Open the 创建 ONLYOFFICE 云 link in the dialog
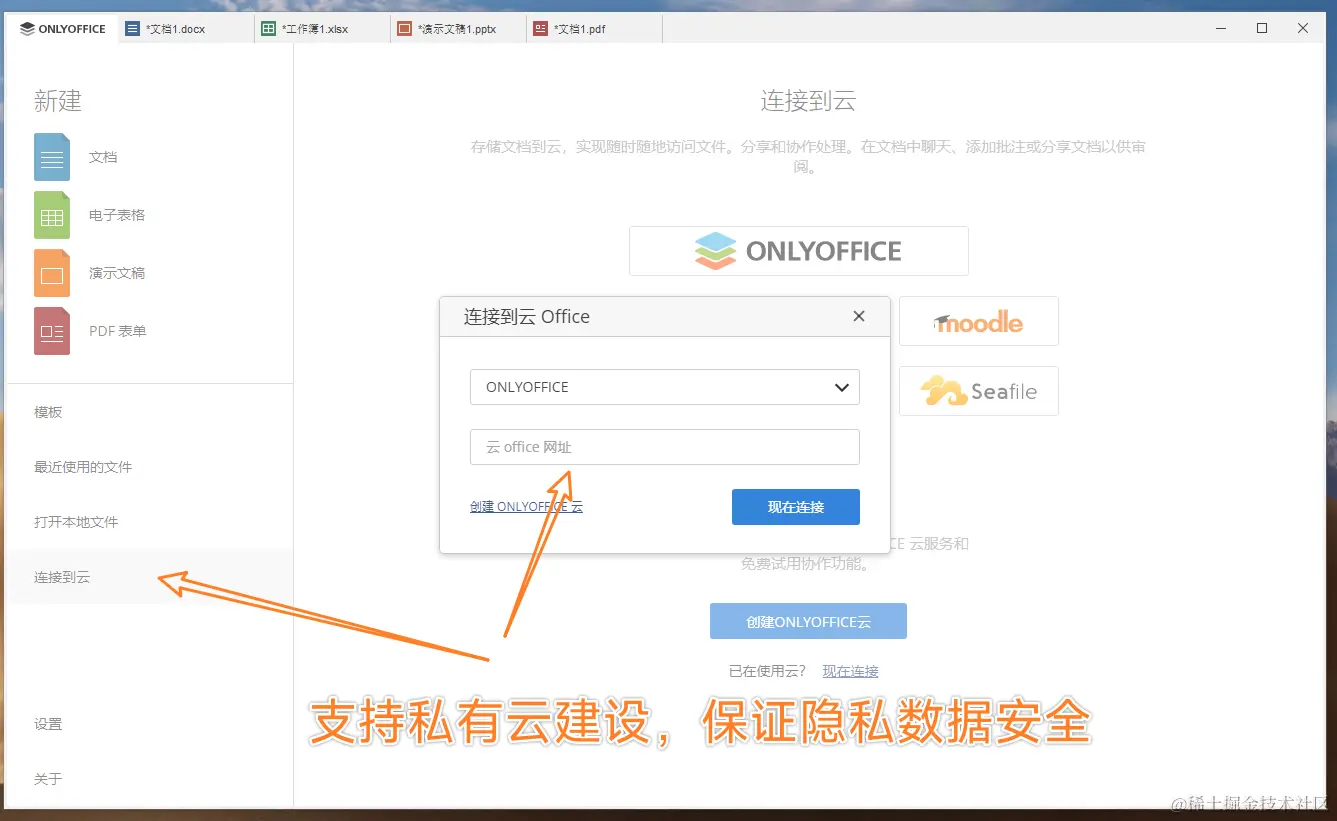Image resolution: width=1337 pixels, height=821 pixels. 526,507
